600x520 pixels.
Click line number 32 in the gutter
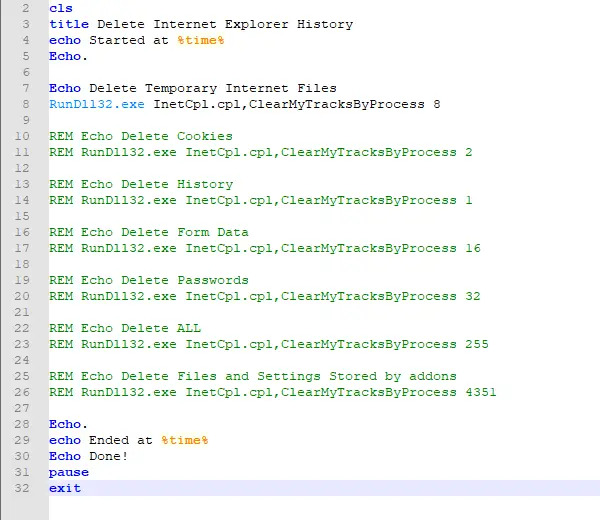pyautogui.click(x=22, y=488)
